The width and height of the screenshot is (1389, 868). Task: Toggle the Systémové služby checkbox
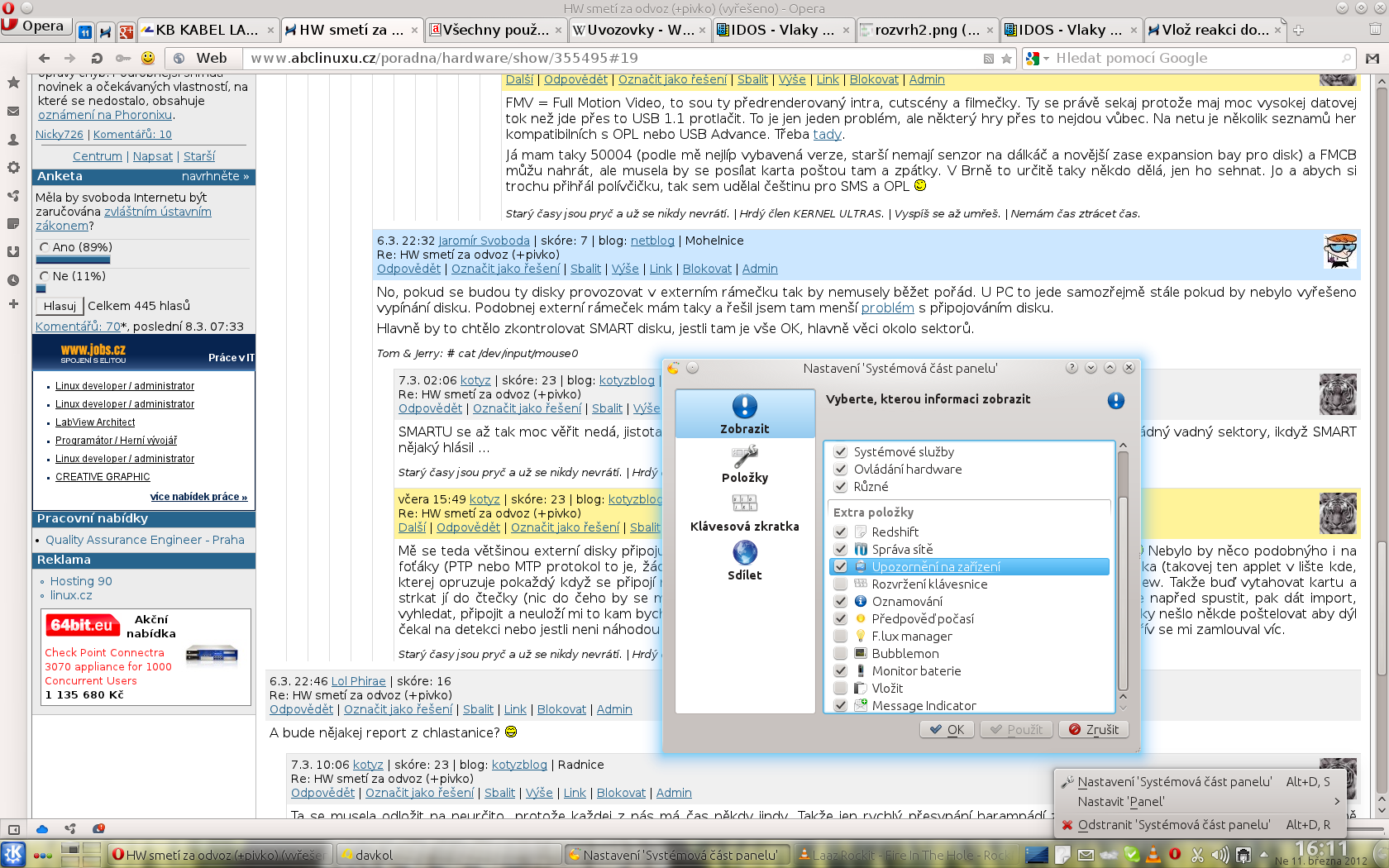pos(840,452)
